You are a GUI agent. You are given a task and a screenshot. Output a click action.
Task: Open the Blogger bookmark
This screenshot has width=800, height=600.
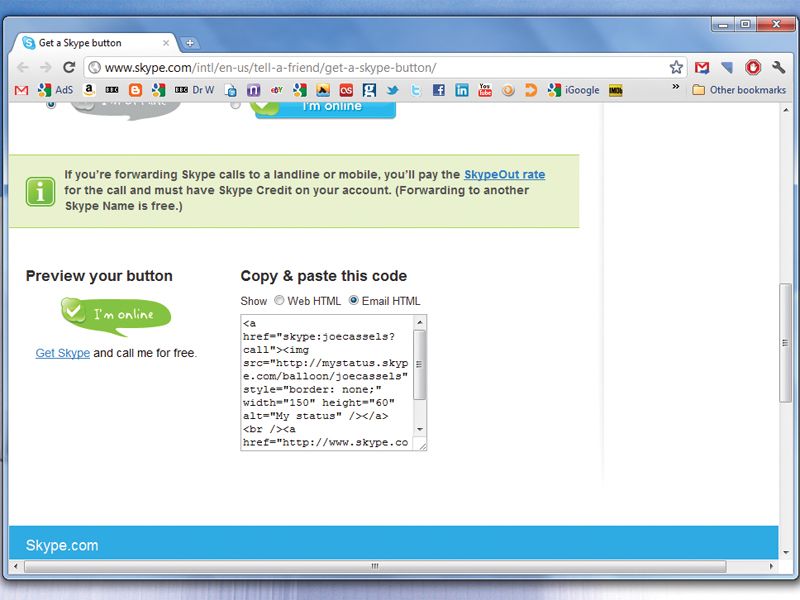[135, 90]
